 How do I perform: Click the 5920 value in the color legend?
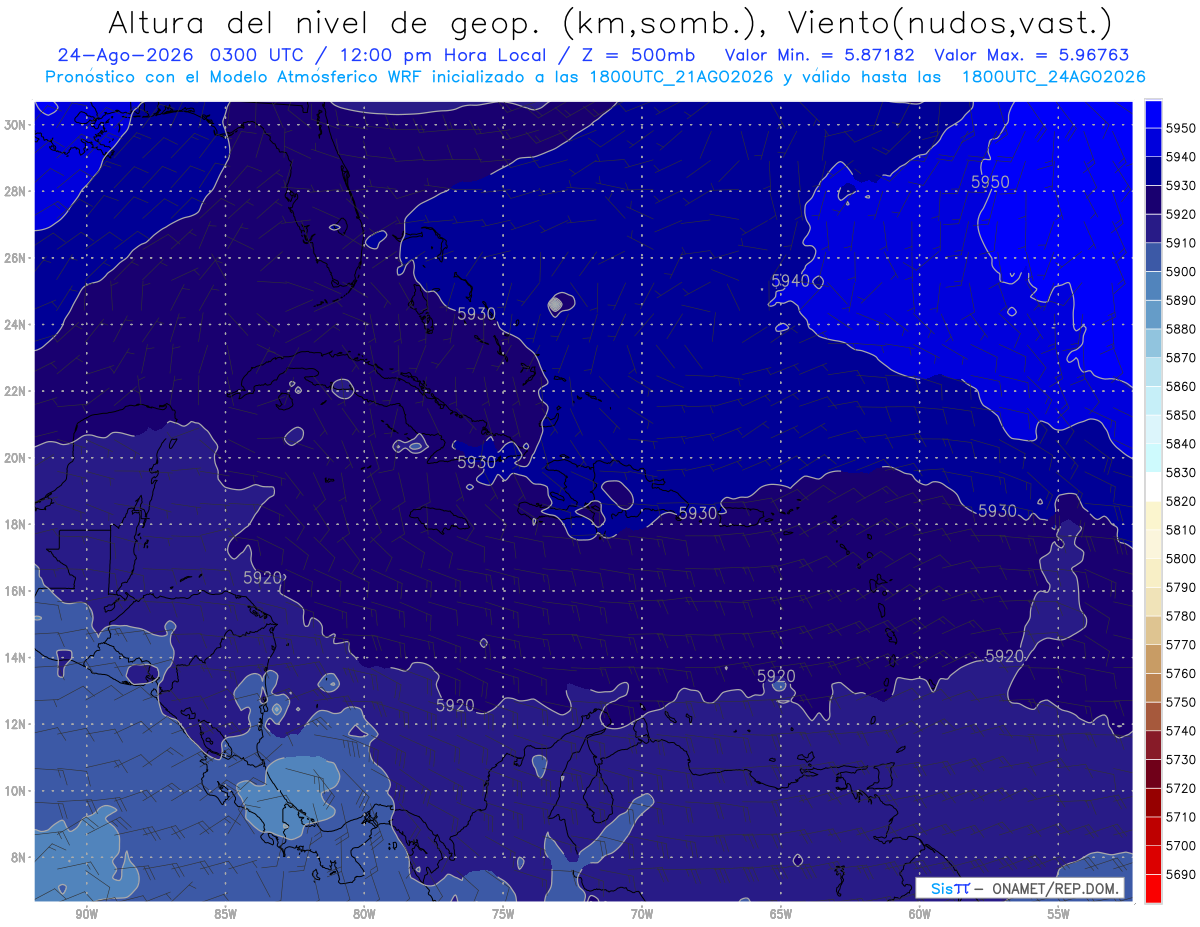[x=1180, y=214]
